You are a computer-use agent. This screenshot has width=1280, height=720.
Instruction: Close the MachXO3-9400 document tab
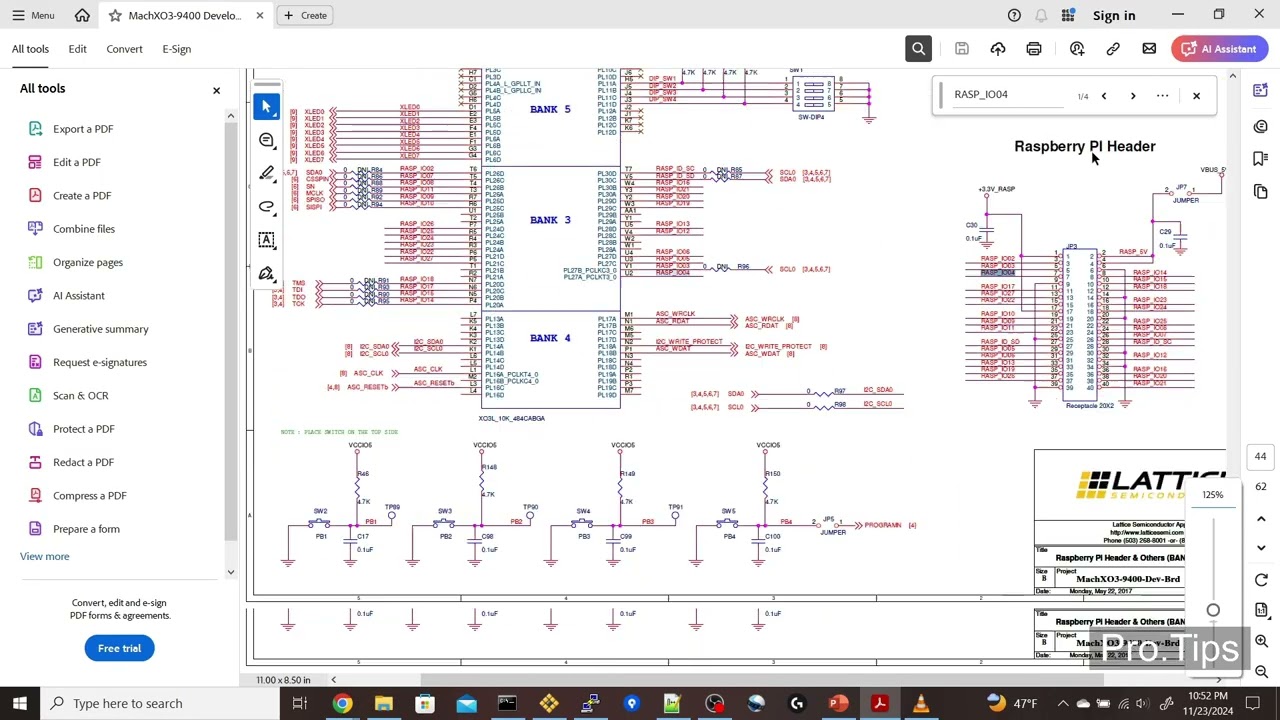(x=260, y=15)
